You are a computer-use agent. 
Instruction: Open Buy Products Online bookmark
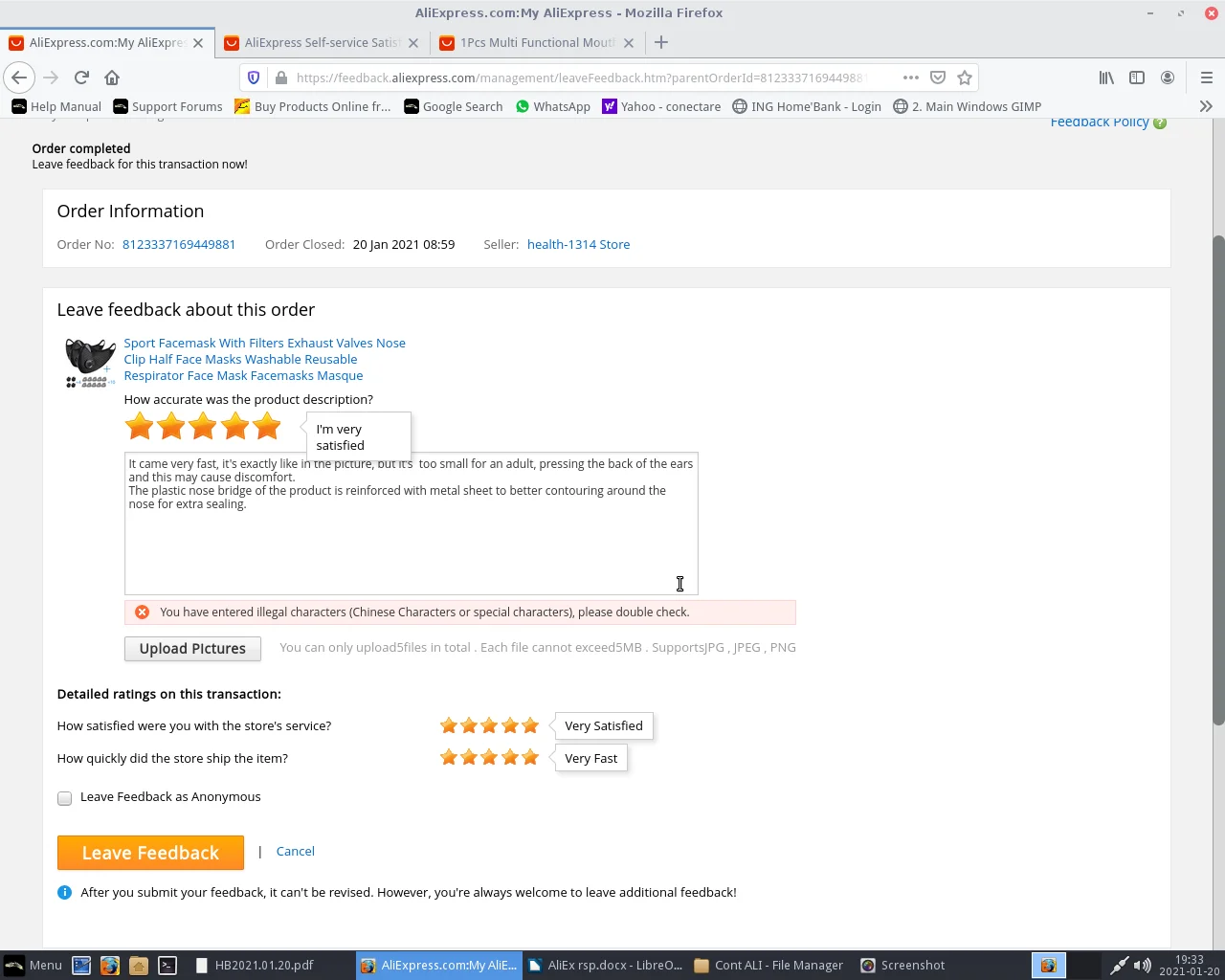(313, 106)
